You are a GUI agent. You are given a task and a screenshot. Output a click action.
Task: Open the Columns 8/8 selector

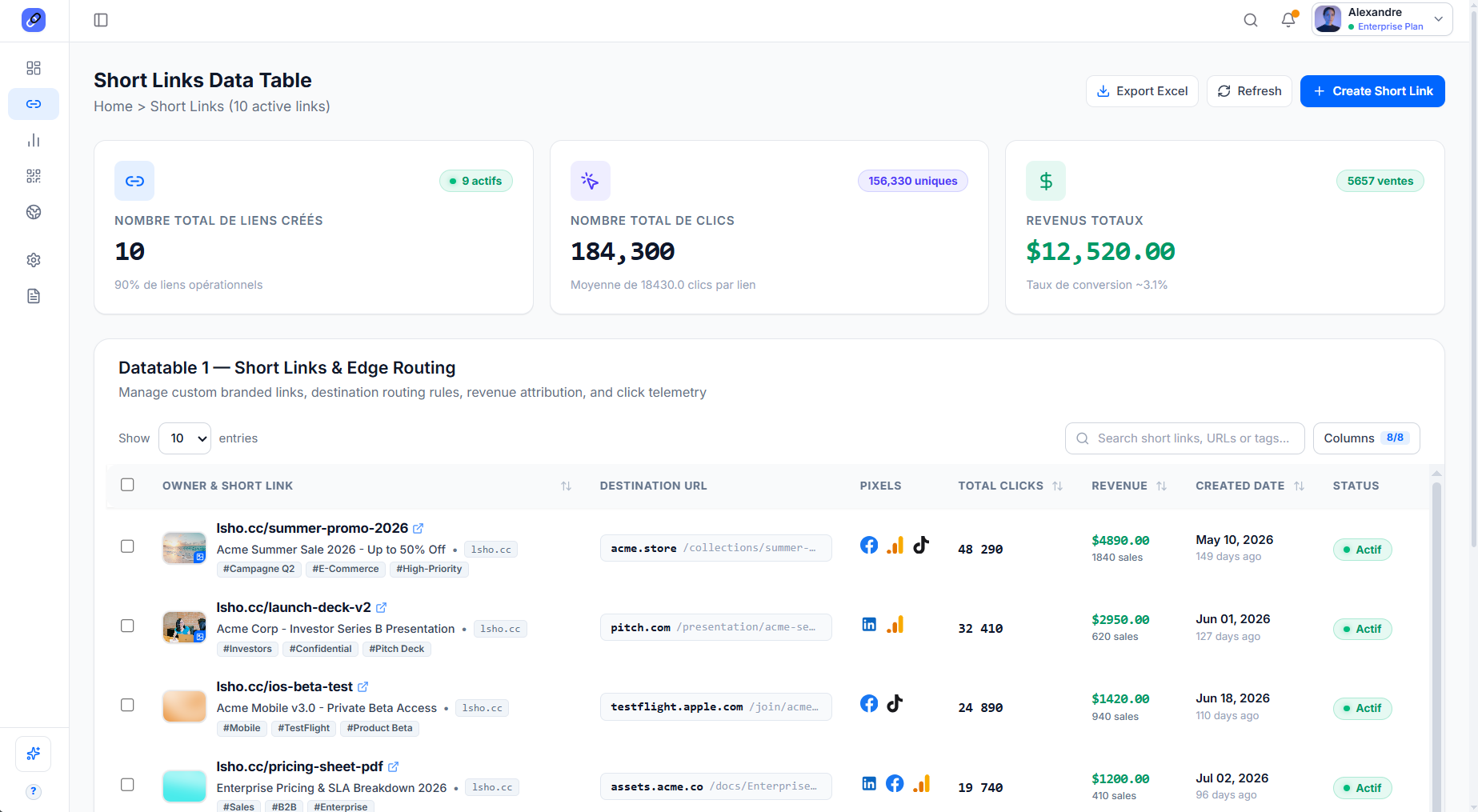[x=1366, y=438]
